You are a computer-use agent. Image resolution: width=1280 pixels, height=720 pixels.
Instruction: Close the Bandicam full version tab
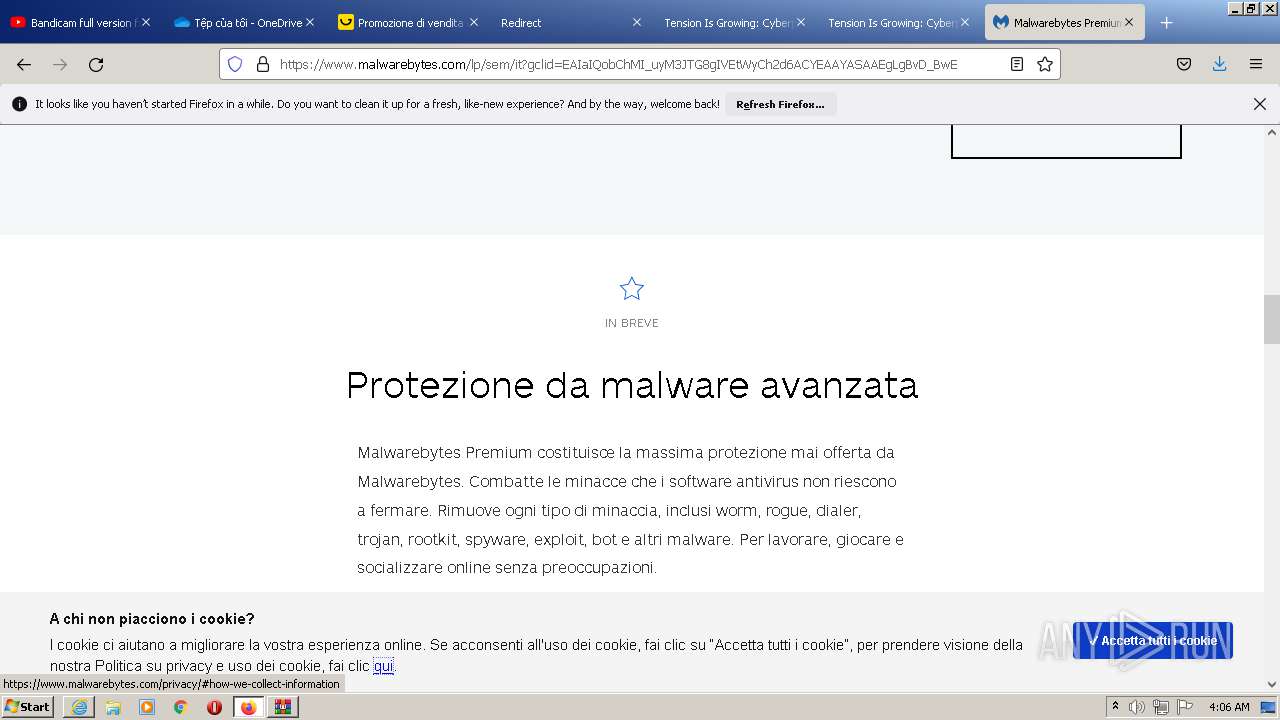146,22
